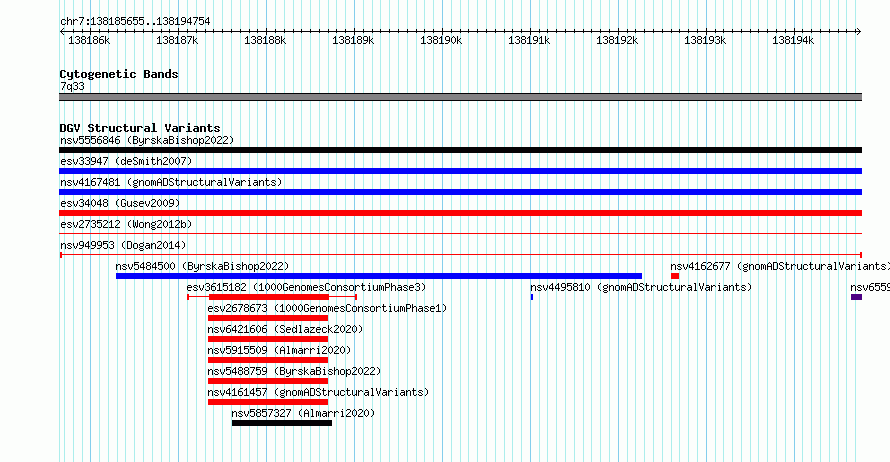The width and height of the screenshot is (890, 462).
Task: Open nsv4167481 (gnomADStructuralVariants) label
Action: pyautogui.click(x=171, y=182)
